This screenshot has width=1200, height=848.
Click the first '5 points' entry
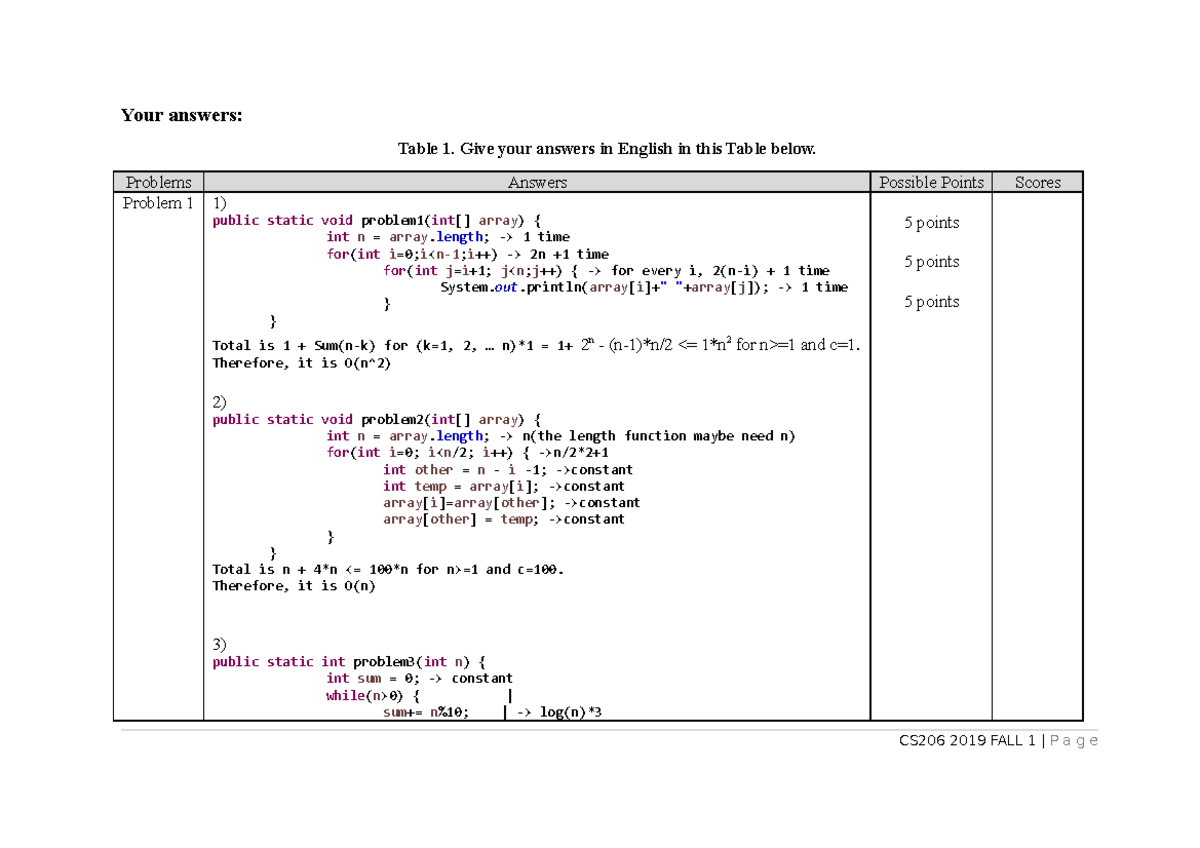931,223
